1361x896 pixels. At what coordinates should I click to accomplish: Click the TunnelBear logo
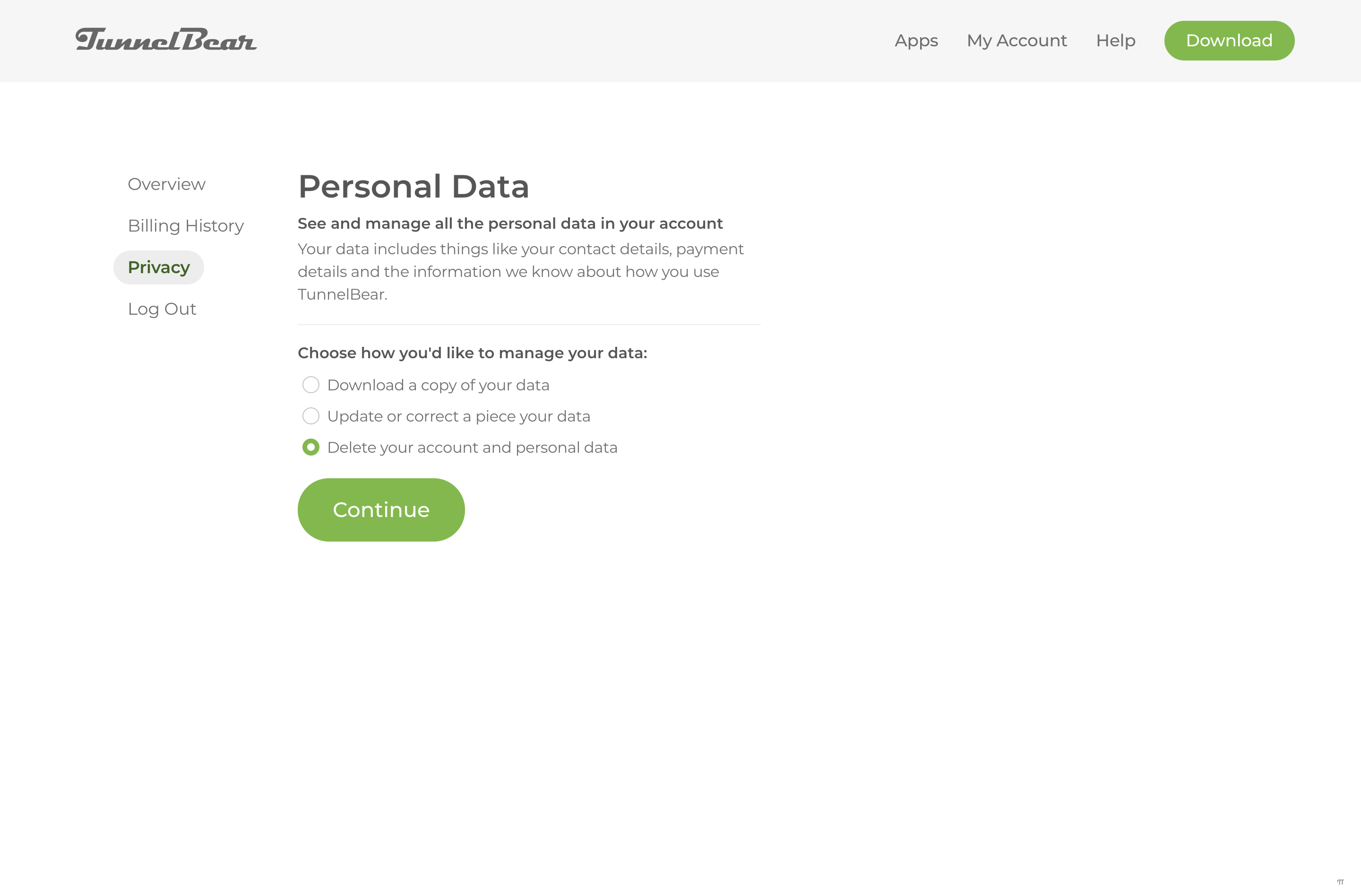[x=166, y=40]
